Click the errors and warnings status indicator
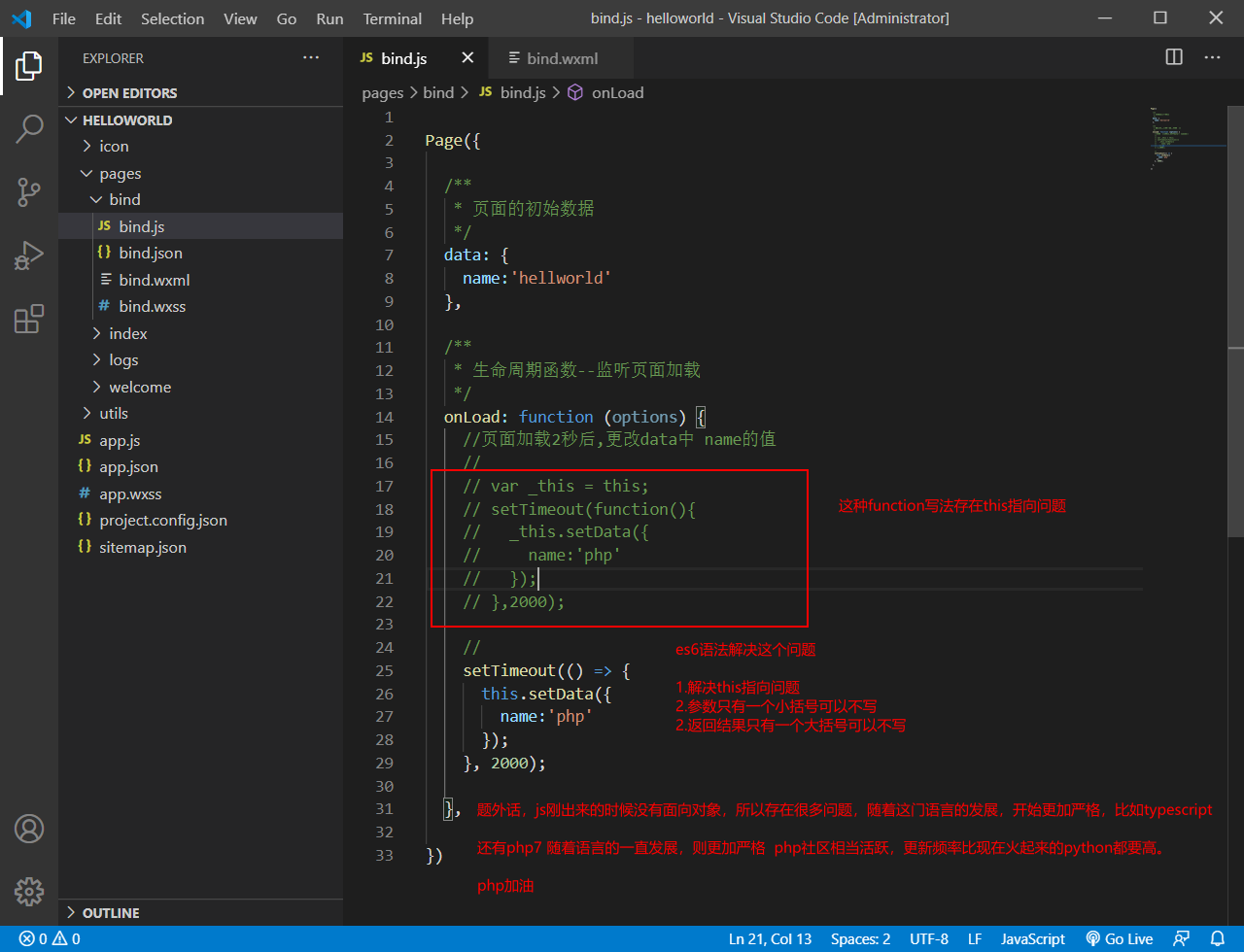This screenshot has width=1244, height=952. (49, 939)
